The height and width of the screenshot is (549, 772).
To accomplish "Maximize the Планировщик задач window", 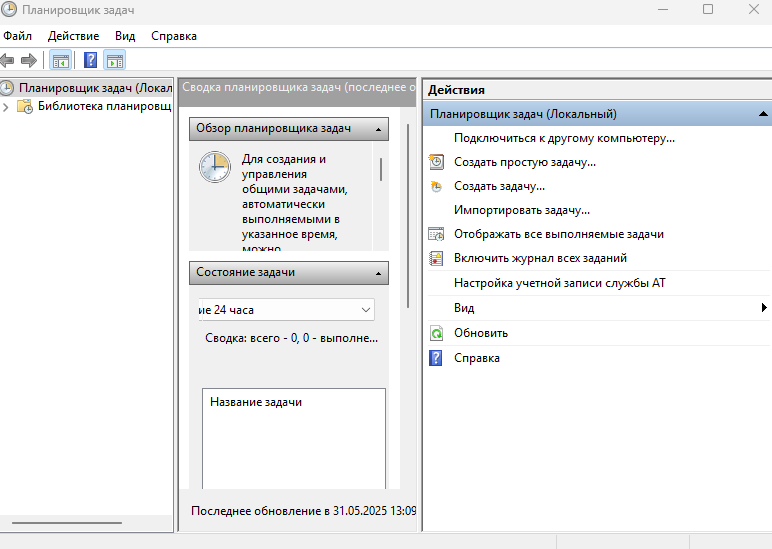I will 708,9.
